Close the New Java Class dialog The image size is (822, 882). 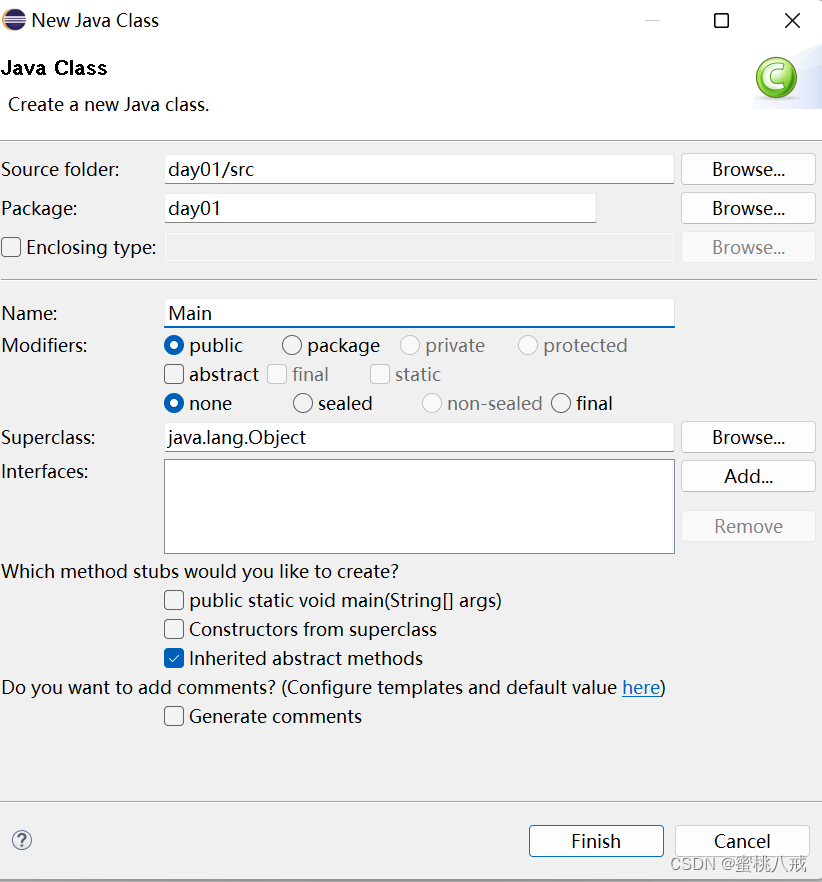tap(792, 21)
